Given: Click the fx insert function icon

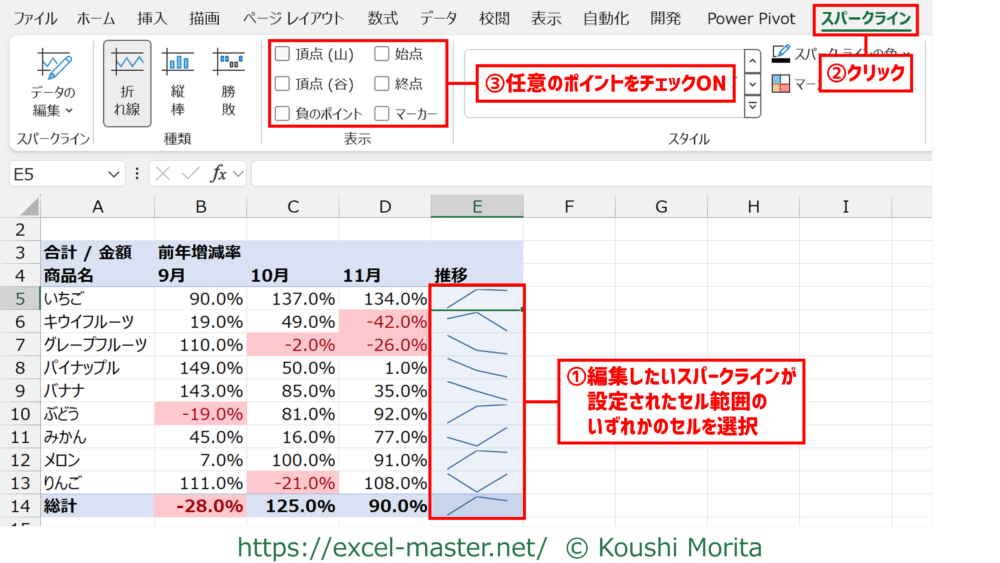Looking at the screenshot, I should click(x=218, y=174).
